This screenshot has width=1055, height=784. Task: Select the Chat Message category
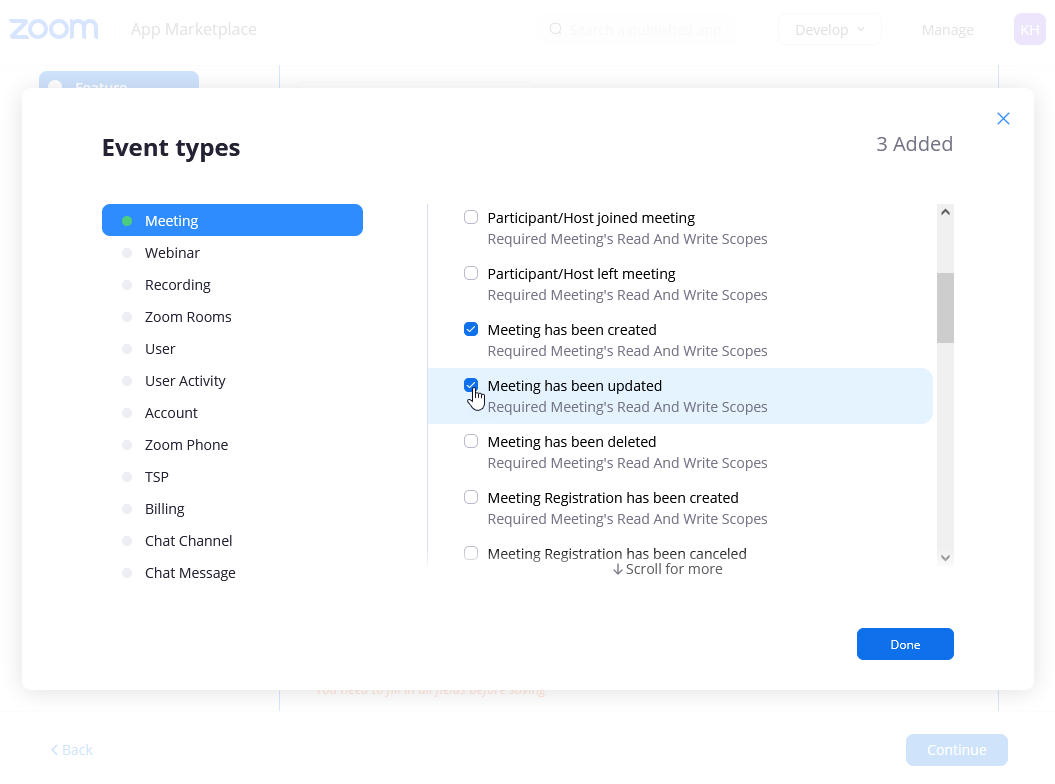[x=190, y=573]
